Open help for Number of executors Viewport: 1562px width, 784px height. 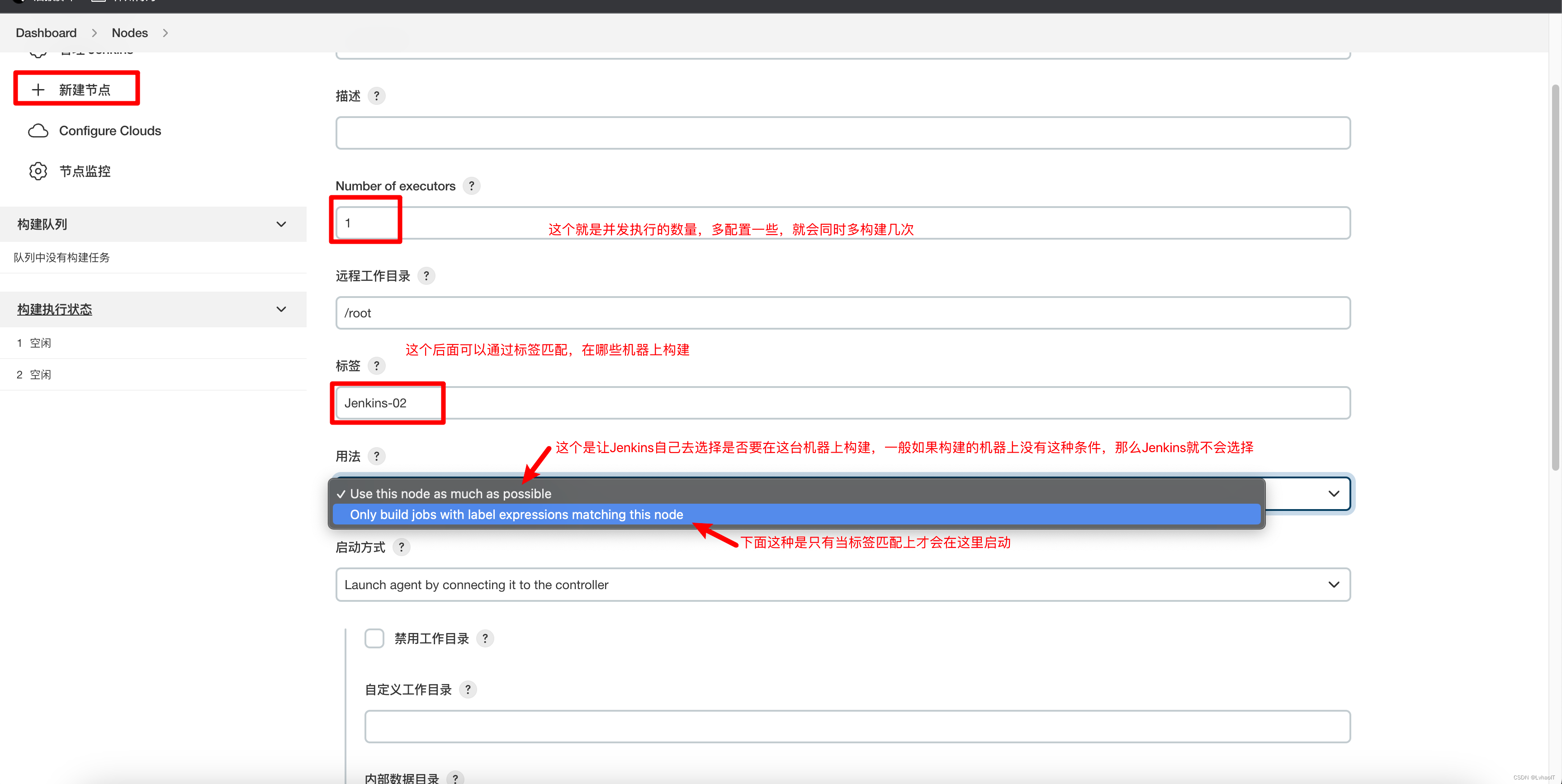coord(471,185)
